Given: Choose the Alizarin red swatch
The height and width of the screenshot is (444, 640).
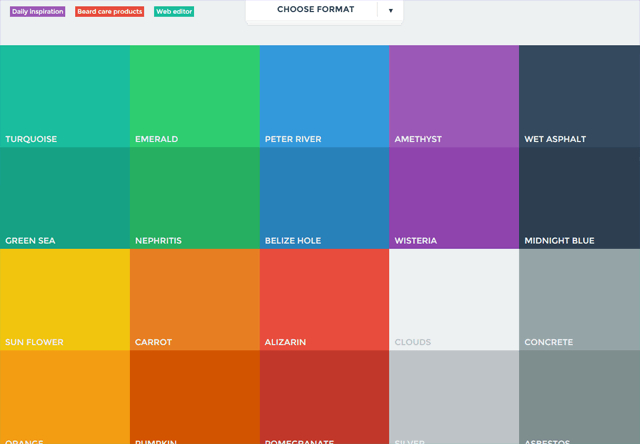Looking at the screenshot, I should point(324,300).
